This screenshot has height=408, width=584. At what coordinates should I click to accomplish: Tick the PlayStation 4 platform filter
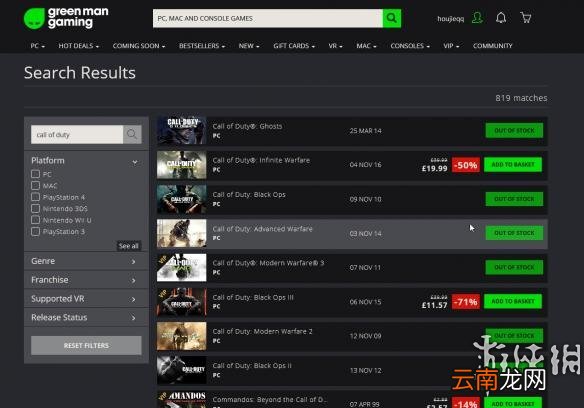tap(35, 197)
